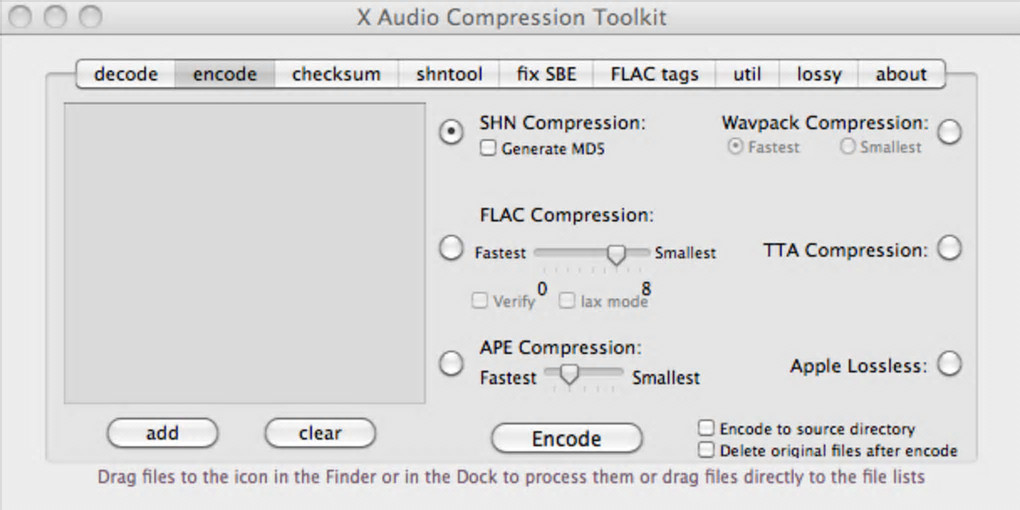Image resolution: width=1020 pixels, height=510 pixels.
Task: Select the APE Compression radio button
Action: 452,362
